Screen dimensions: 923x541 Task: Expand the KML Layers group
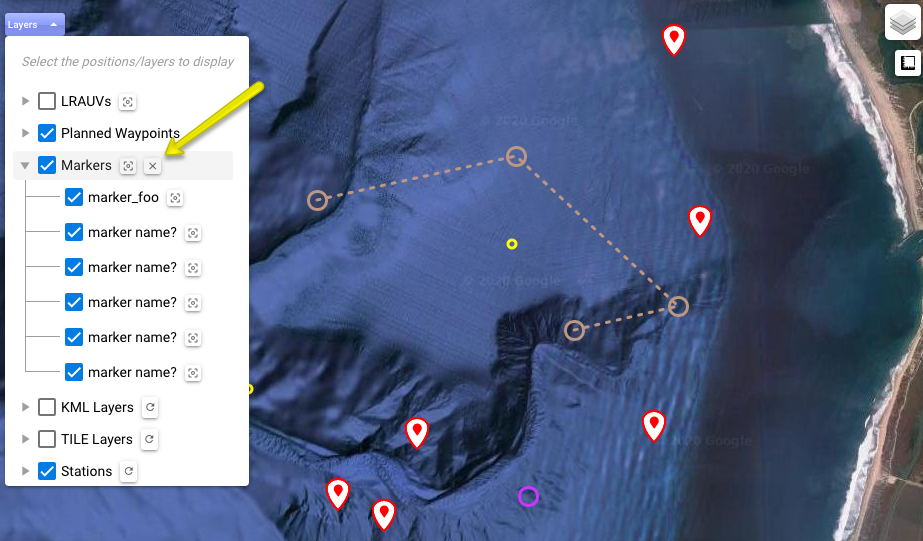tap(25, 407)
